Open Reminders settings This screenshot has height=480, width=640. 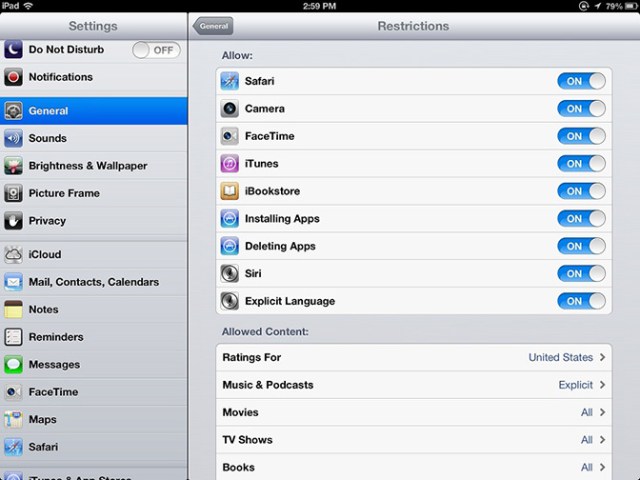coord(94,337)
